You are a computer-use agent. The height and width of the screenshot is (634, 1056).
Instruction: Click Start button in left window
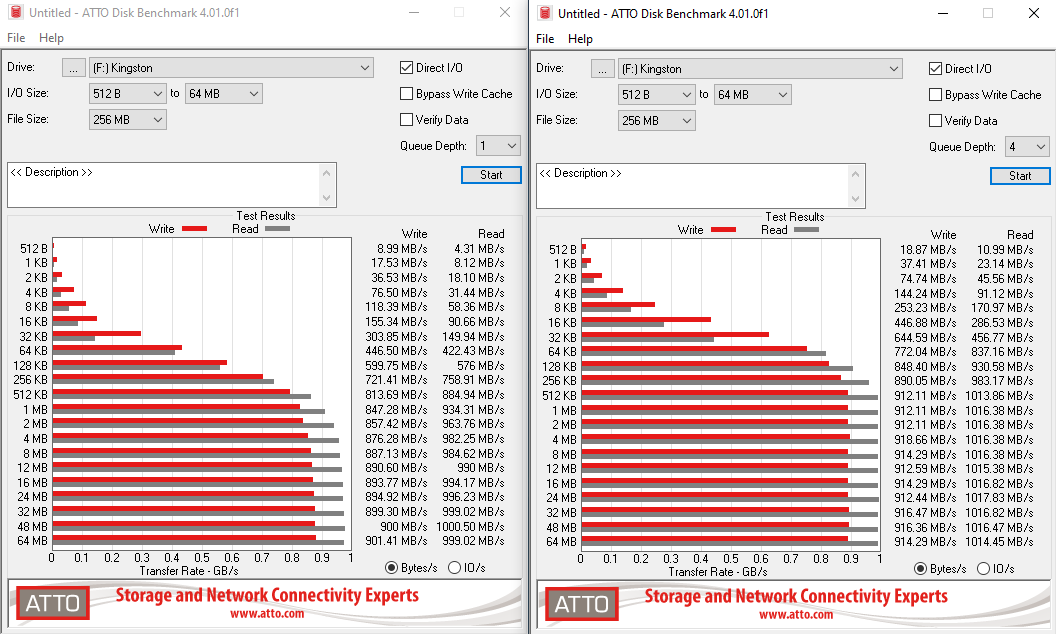click(x=491, y=175)
